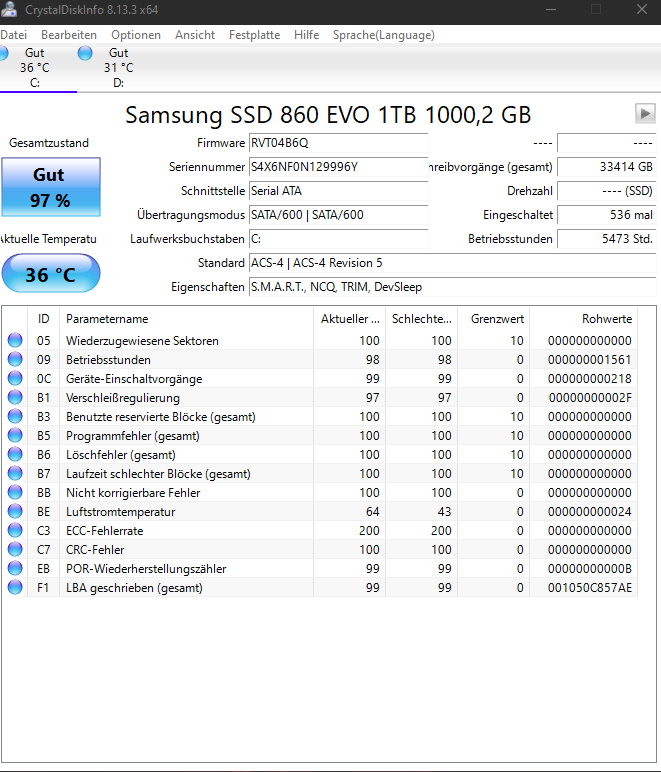Click the CrystalDiskInfo app icon in title bar

(9, 9)
